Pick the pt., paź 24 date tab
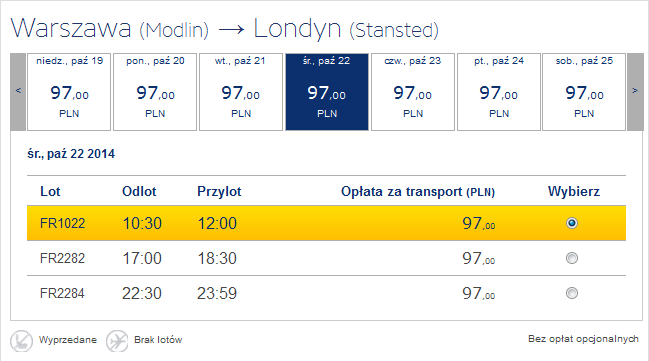 coord(499,92)
